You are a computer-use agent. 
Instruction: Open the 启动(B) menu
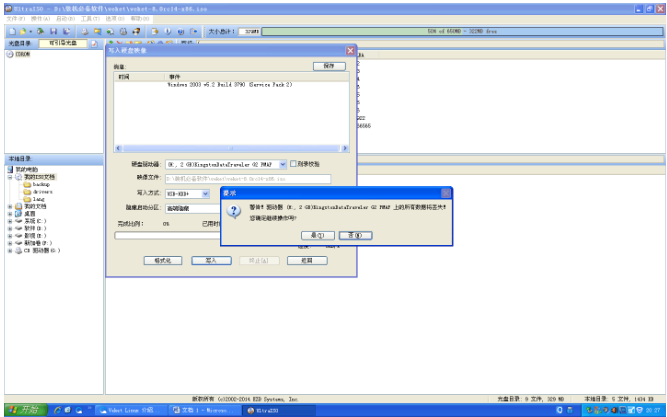[x=65, y=19]
